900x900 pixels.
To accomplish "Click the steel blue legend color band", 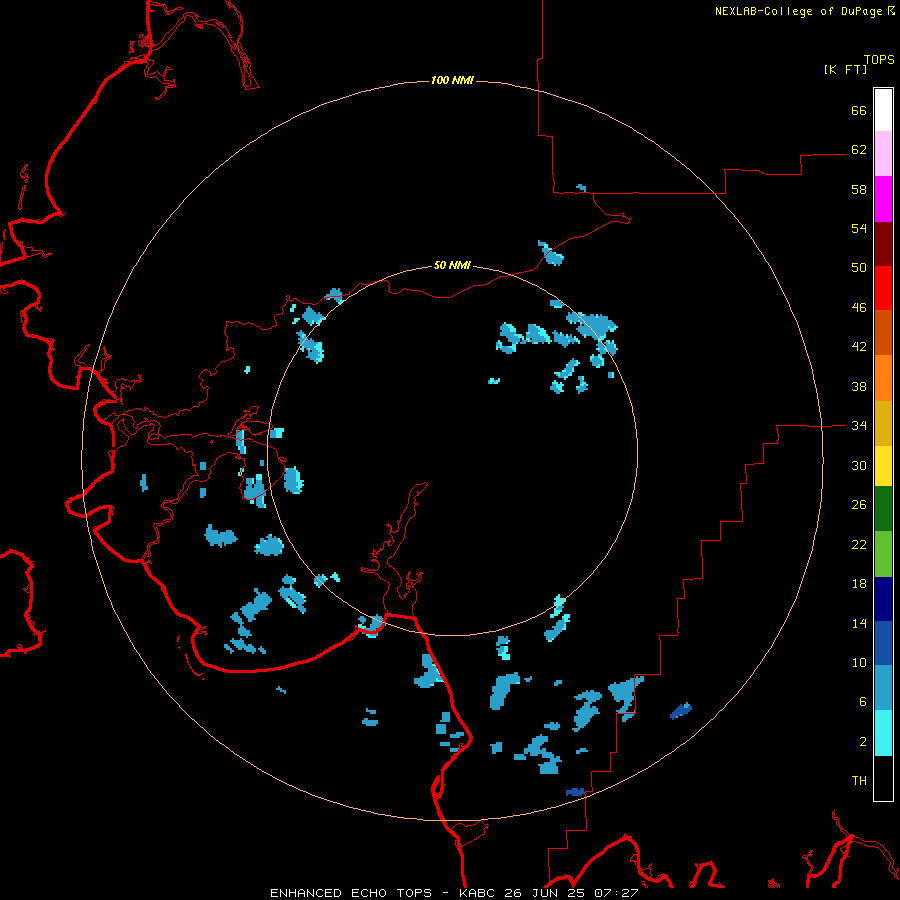I will (883, 688).
